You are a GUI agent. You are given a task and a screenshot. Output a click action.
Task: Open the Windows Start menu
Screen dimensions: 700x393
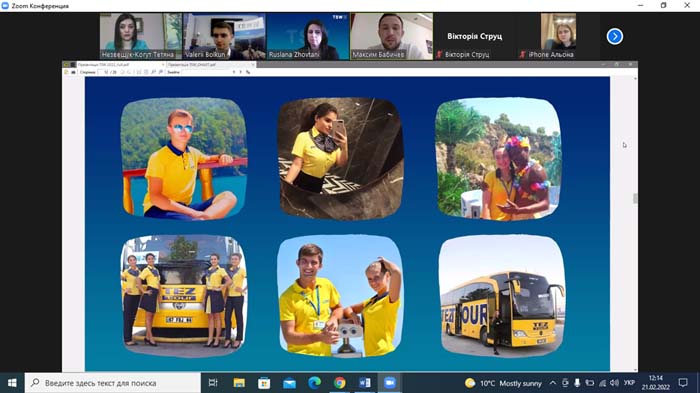pyautogui.click(x=12, y=383)
